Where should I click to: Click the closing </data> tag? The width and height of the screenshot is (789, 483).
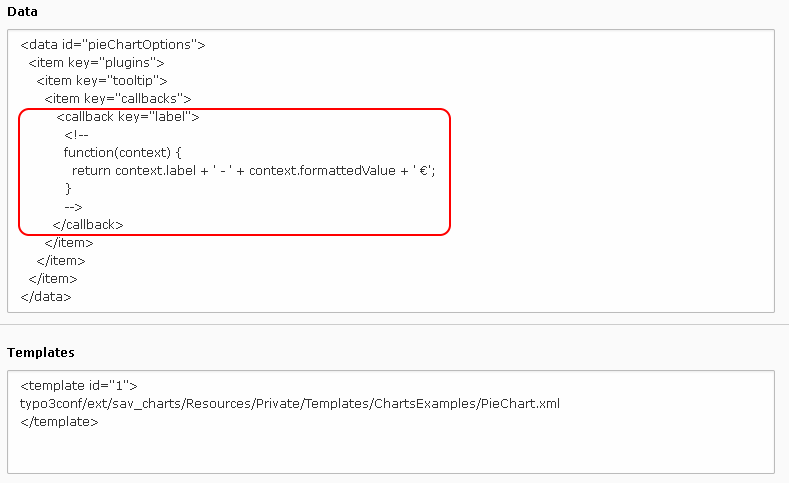pos(46,297)
